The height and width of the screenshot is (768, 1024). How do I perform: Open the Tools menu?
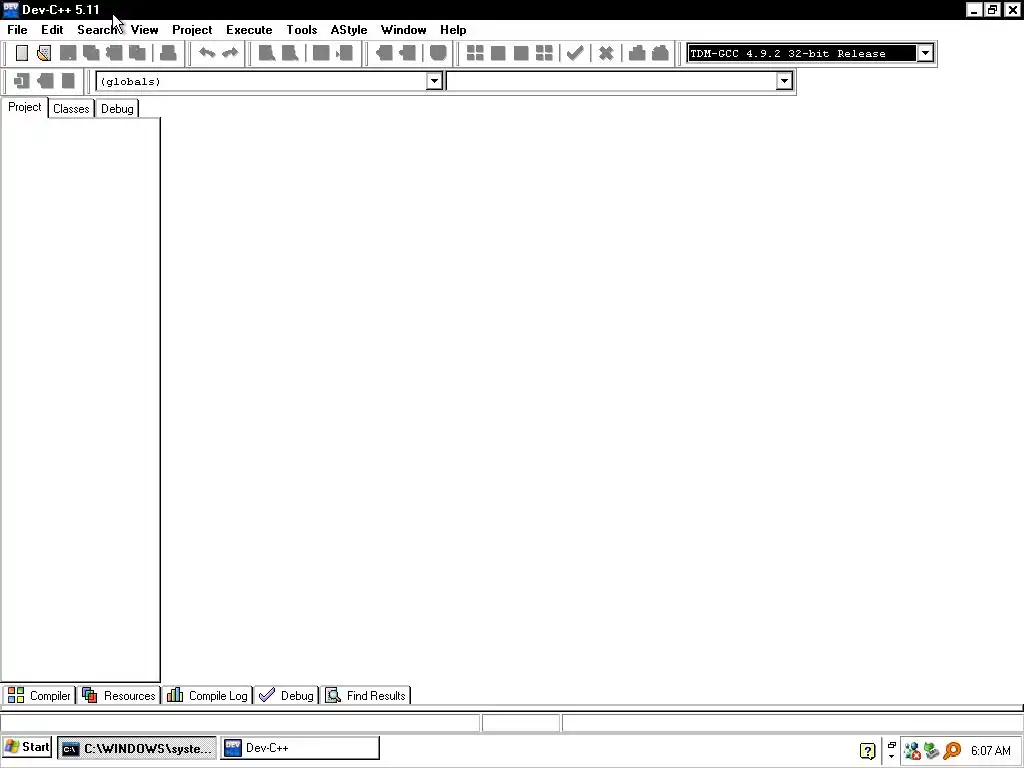click(x=302, y=30)
